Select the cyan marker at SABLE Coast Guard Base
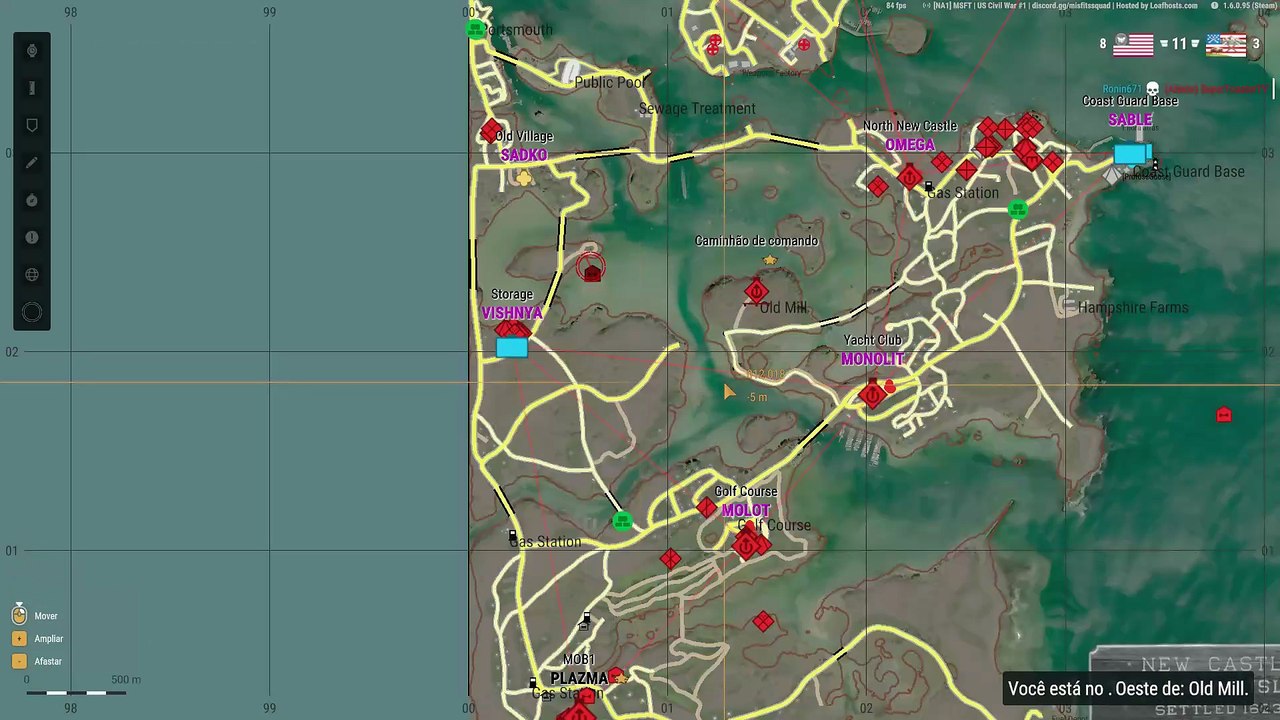 1131,154
